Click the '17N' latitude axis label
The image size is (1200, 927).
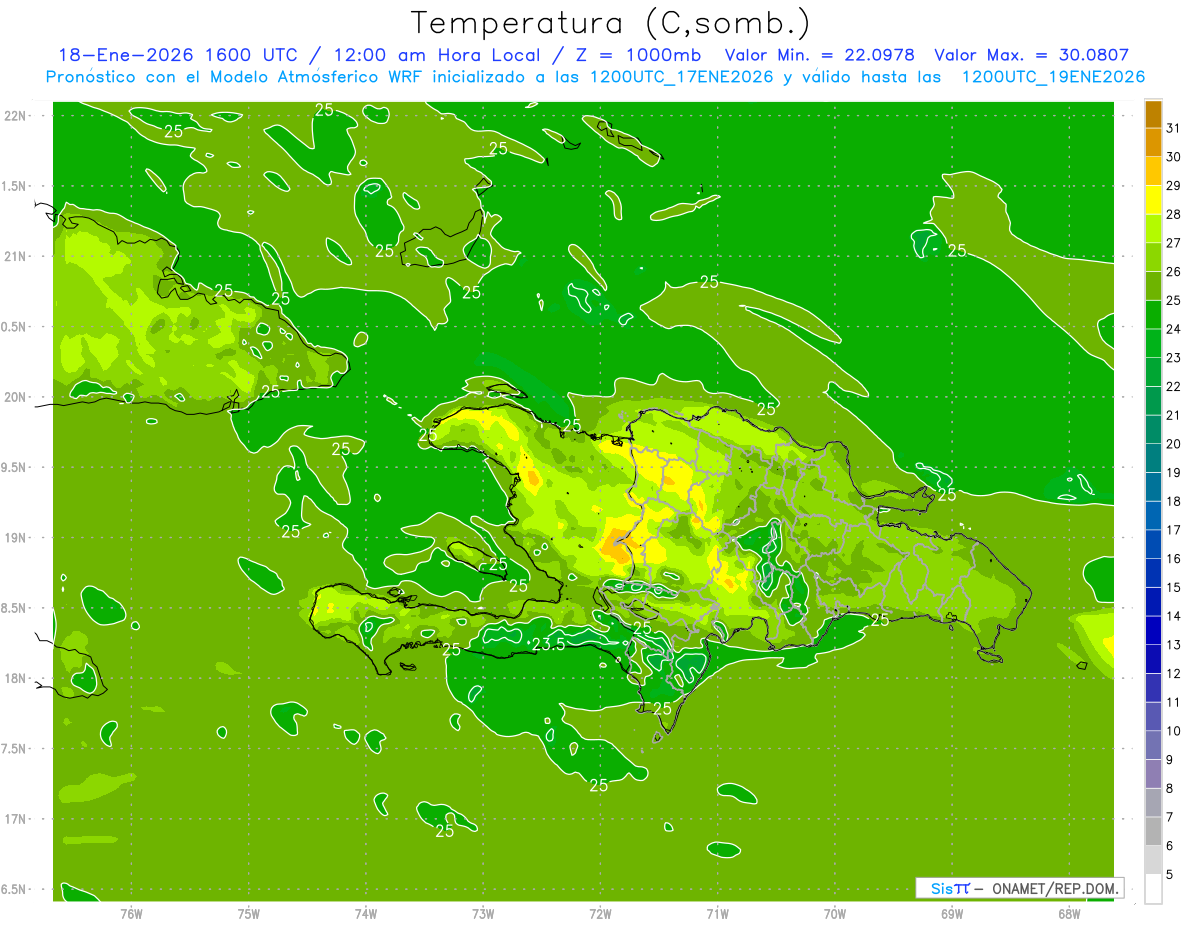(14, 819)
